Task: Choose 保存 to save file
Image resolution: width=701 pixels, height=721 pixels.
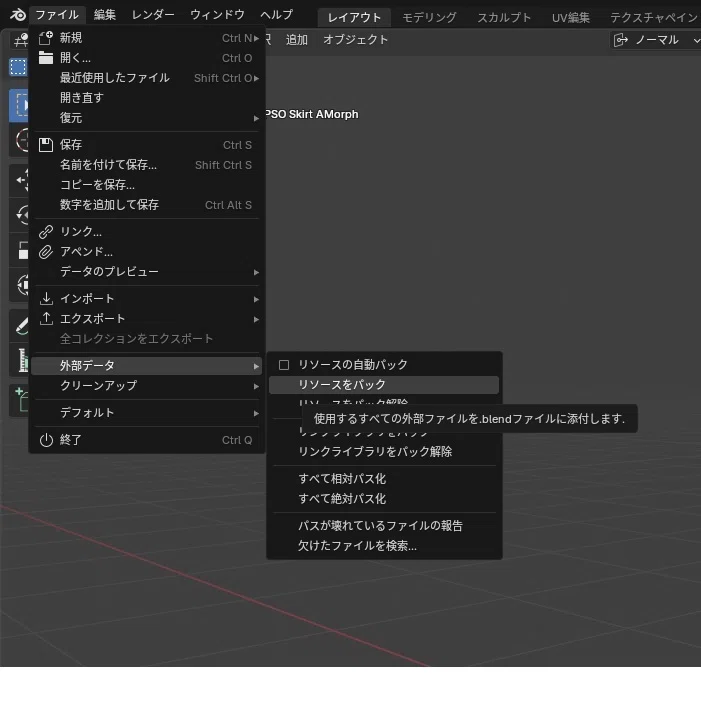Action: pos(147,145)
